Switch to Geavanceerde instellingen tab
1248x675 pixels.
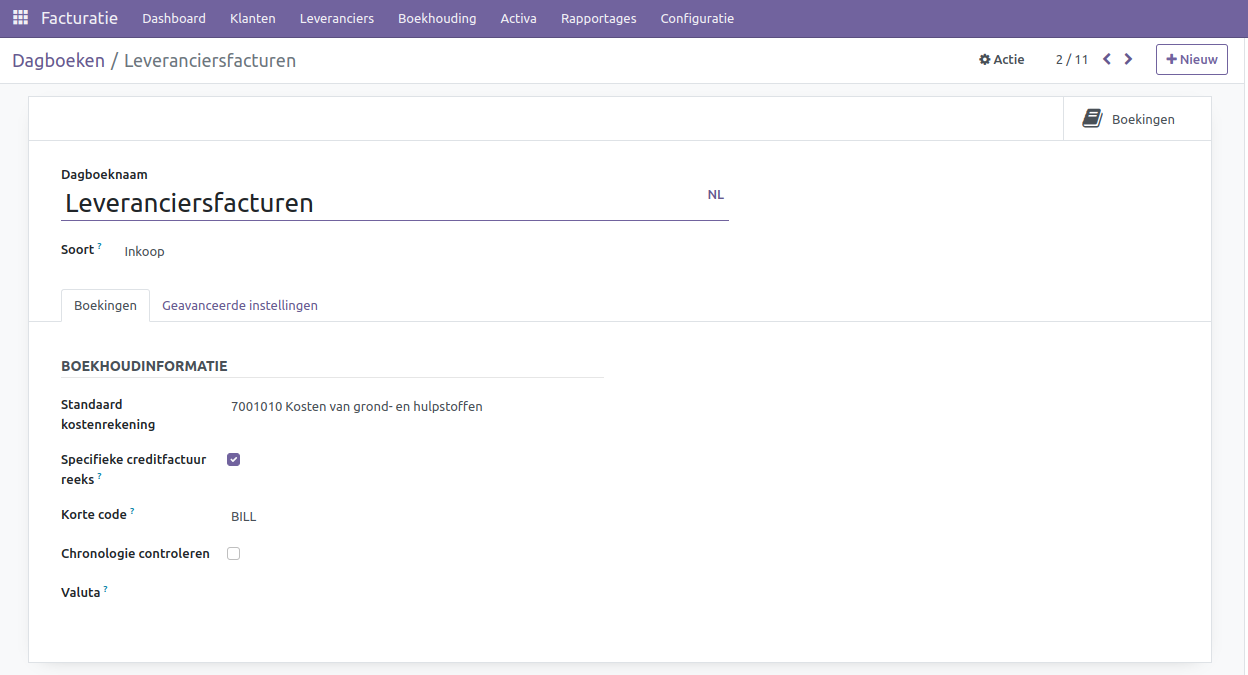pyautogui.click(x=240, y=306)
